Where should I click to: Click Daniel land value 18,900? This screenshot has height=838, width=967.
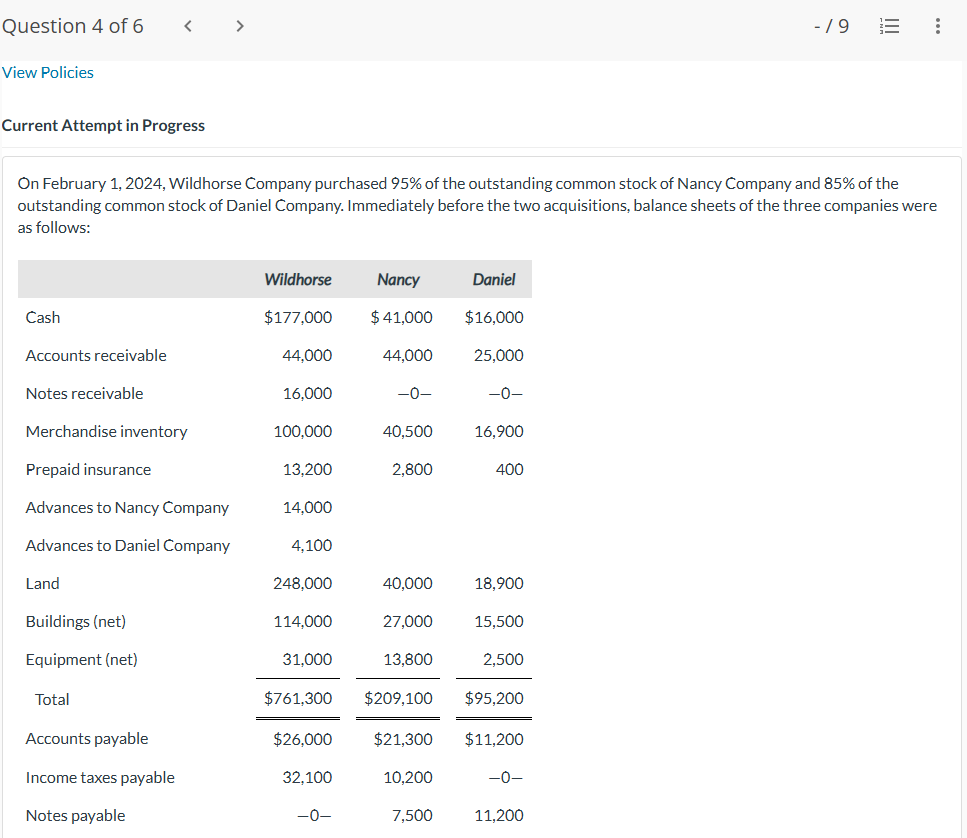498,584
